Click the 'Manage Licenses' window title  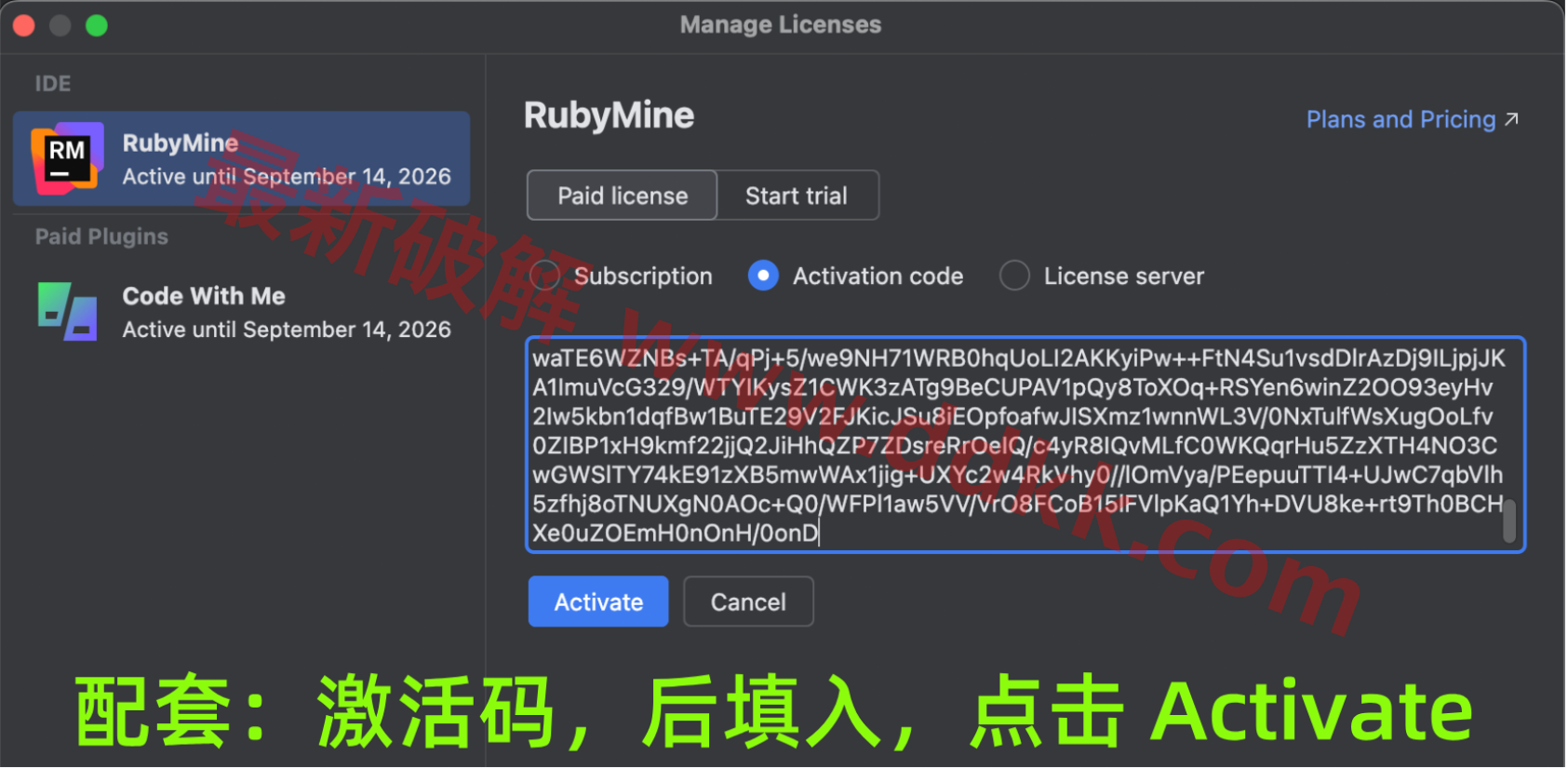coord(780,25)
